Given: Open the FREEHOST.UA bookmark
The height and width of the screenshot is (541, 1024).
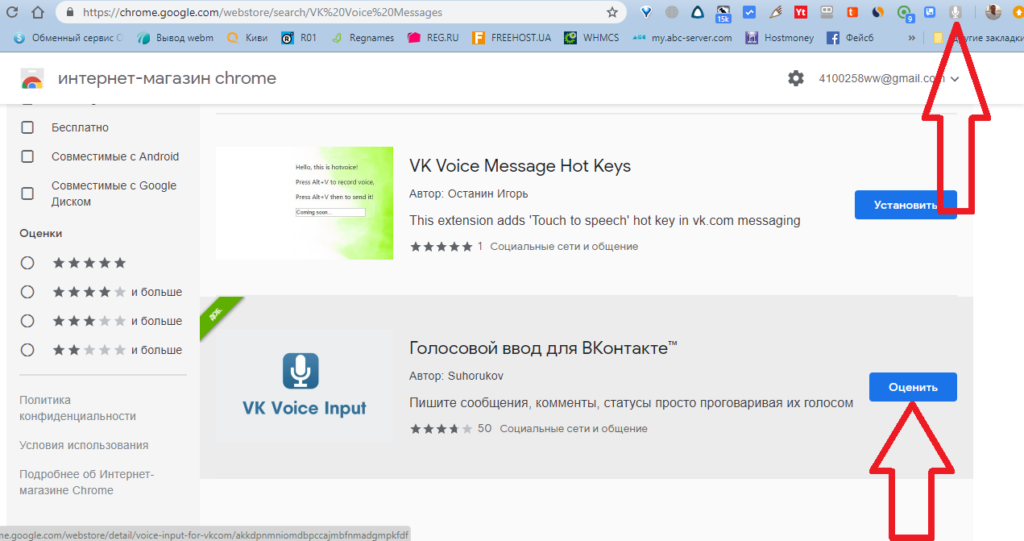Looking at the screenshot, I should tap(511, 38).
